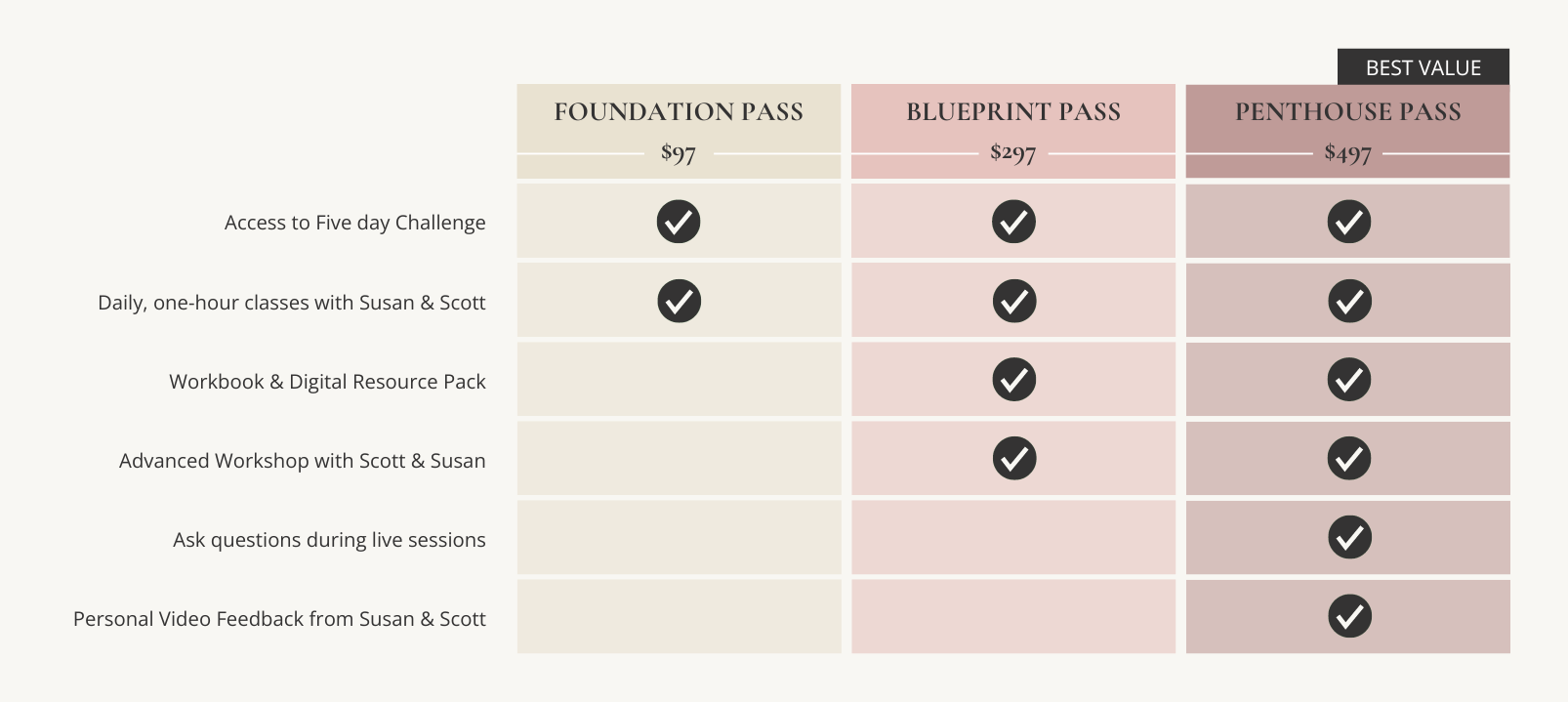Click empty Foundation cell for Workbook & Resource Pack

(679, 380)
